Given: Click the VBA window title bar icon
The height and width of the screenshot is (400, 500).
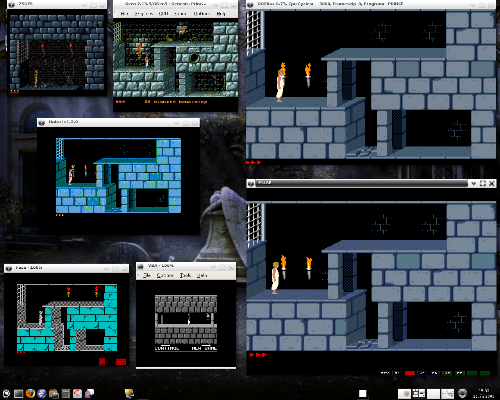Looking at the screenshot, I should pyautogui.click(x=141, y=266).
